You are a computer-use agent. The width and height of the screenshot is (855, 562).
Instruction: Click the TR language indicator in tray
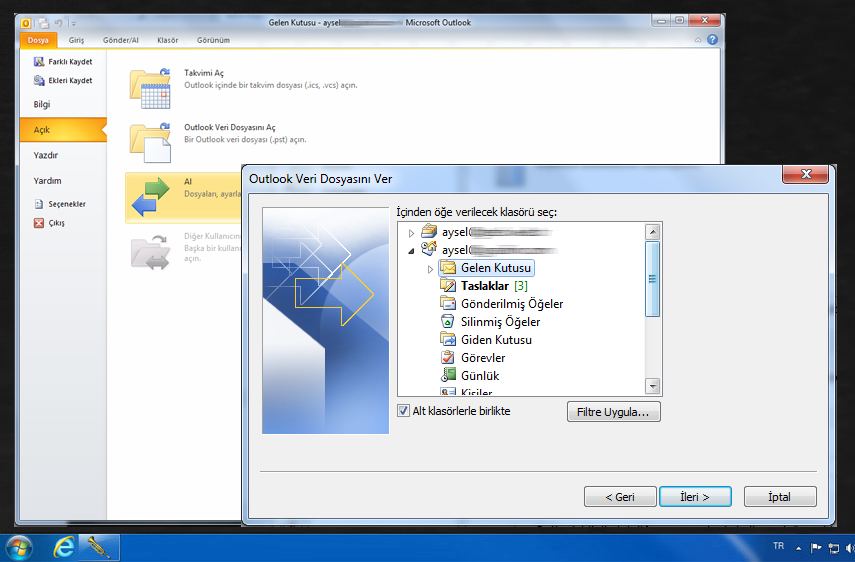pos(778,546)
